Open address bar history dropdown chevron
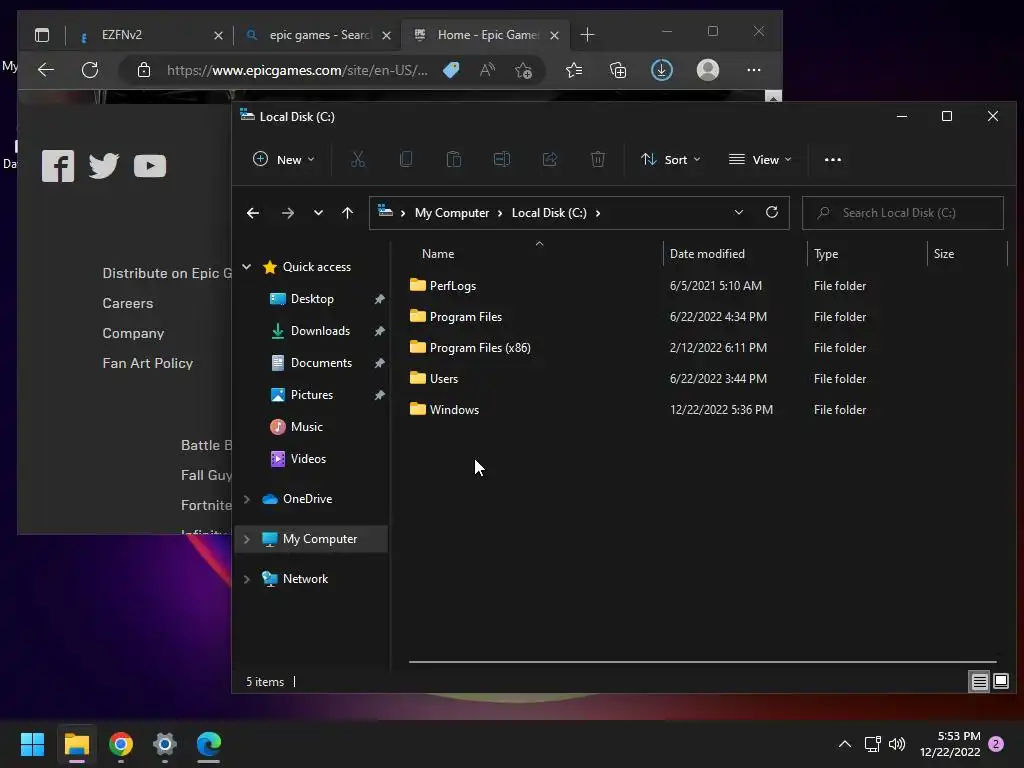Viewport: 1024px width, 768px height. (x=739, y=212)
